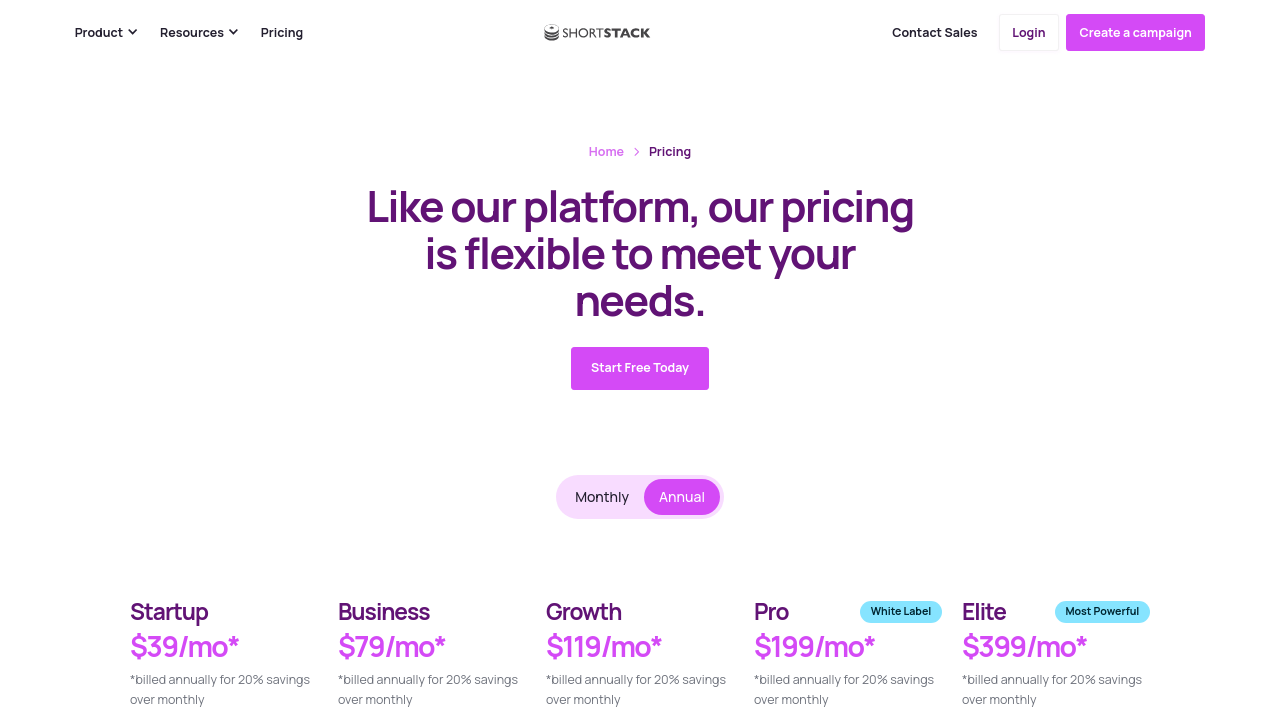Click the White Label badge

pos(900,612)
